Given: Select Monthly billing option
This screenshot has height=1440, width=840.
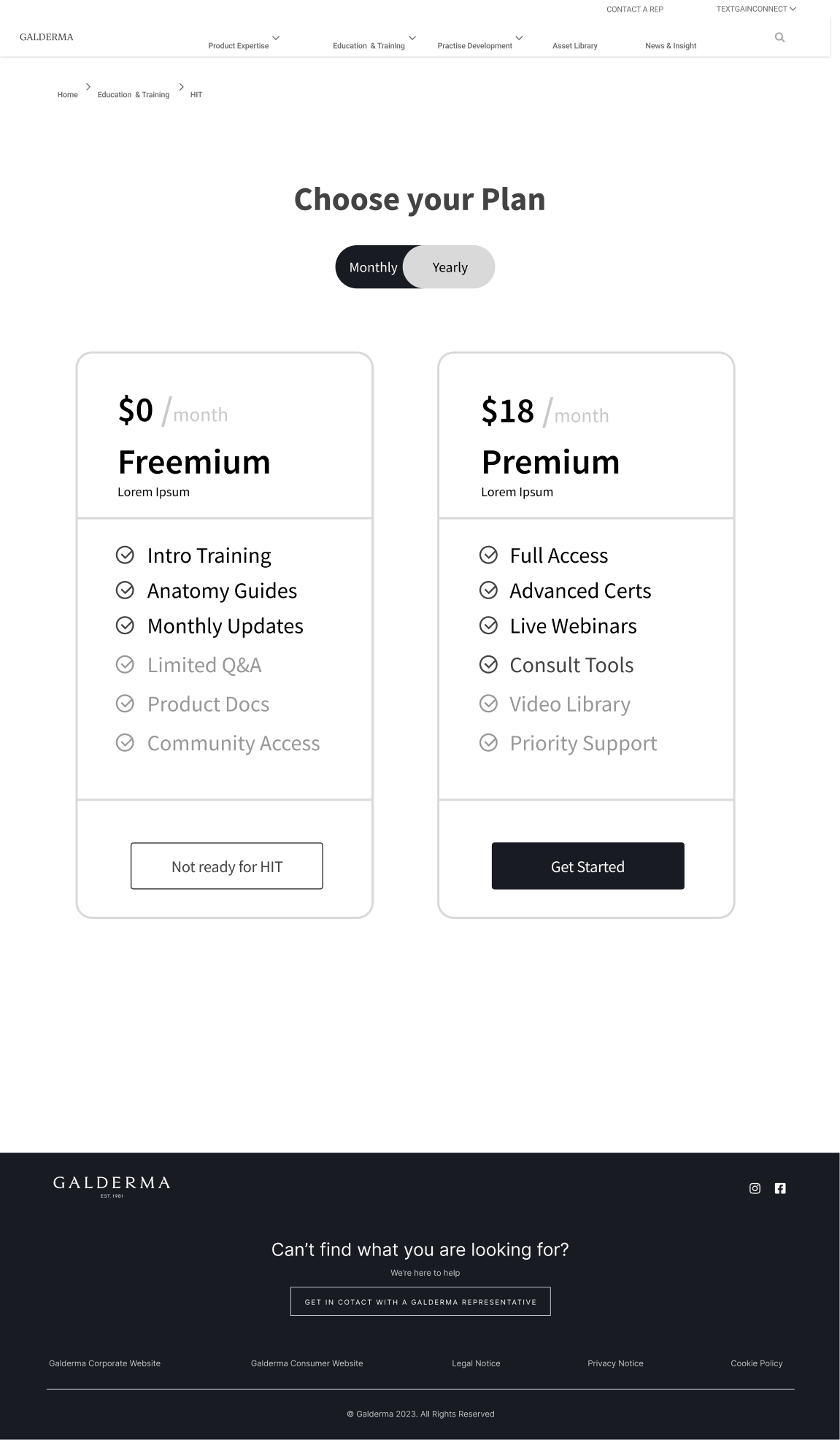Looking at the screenshot, I should tap(373, 267).
